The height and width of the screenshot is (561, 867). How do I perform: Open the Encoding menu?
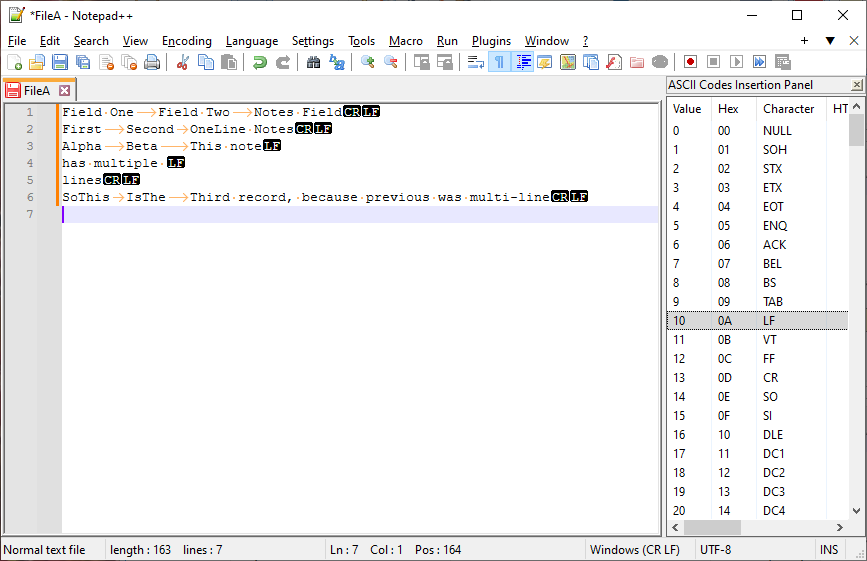(x=187, y=41)
